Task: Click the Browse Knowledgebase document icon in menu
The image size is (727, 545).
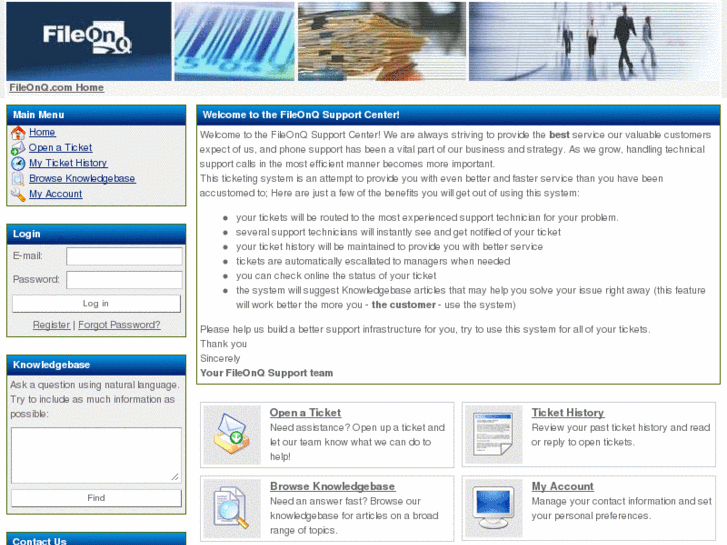Action: (18, 179)
